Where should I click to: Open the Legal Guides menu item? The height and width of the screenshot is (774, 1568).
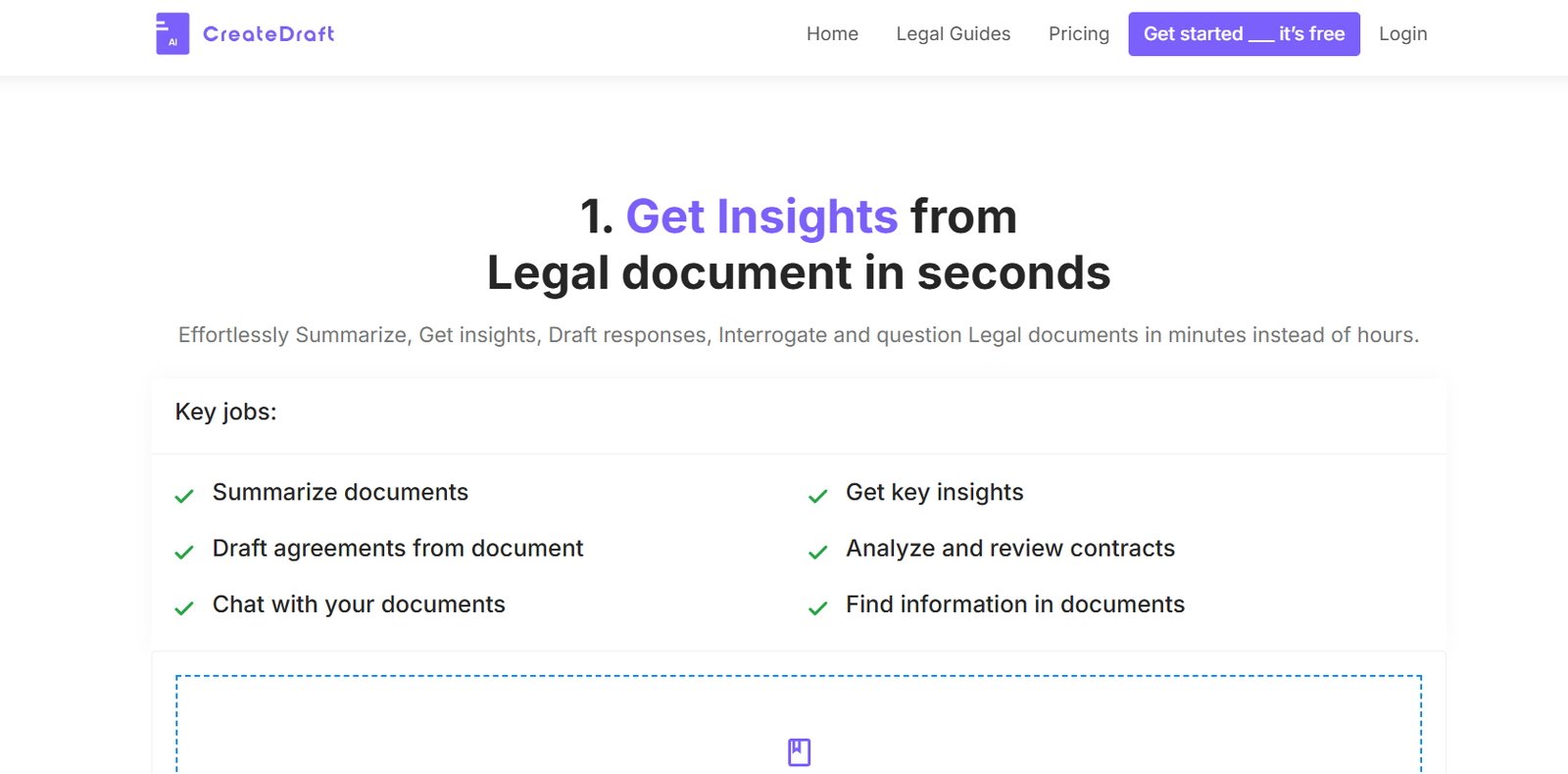[x=953, y=34]
